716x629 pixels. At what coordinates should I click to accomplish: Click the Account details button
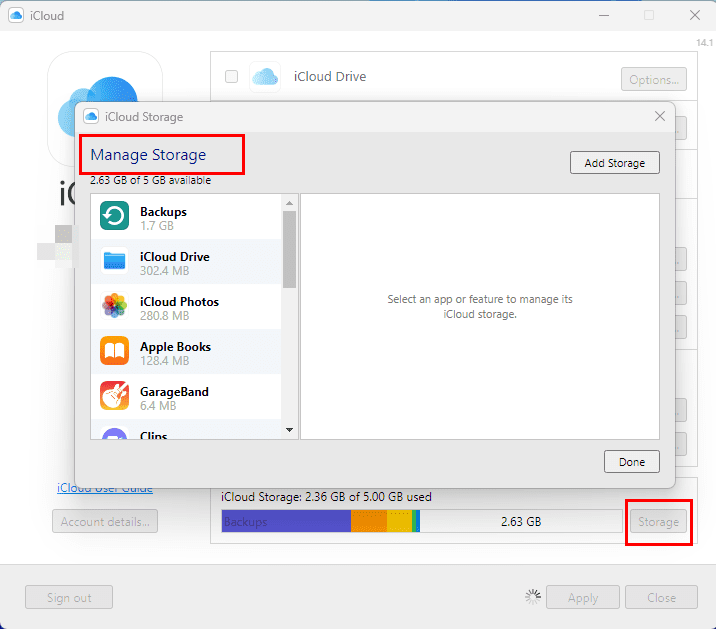(x=105, y=521)
